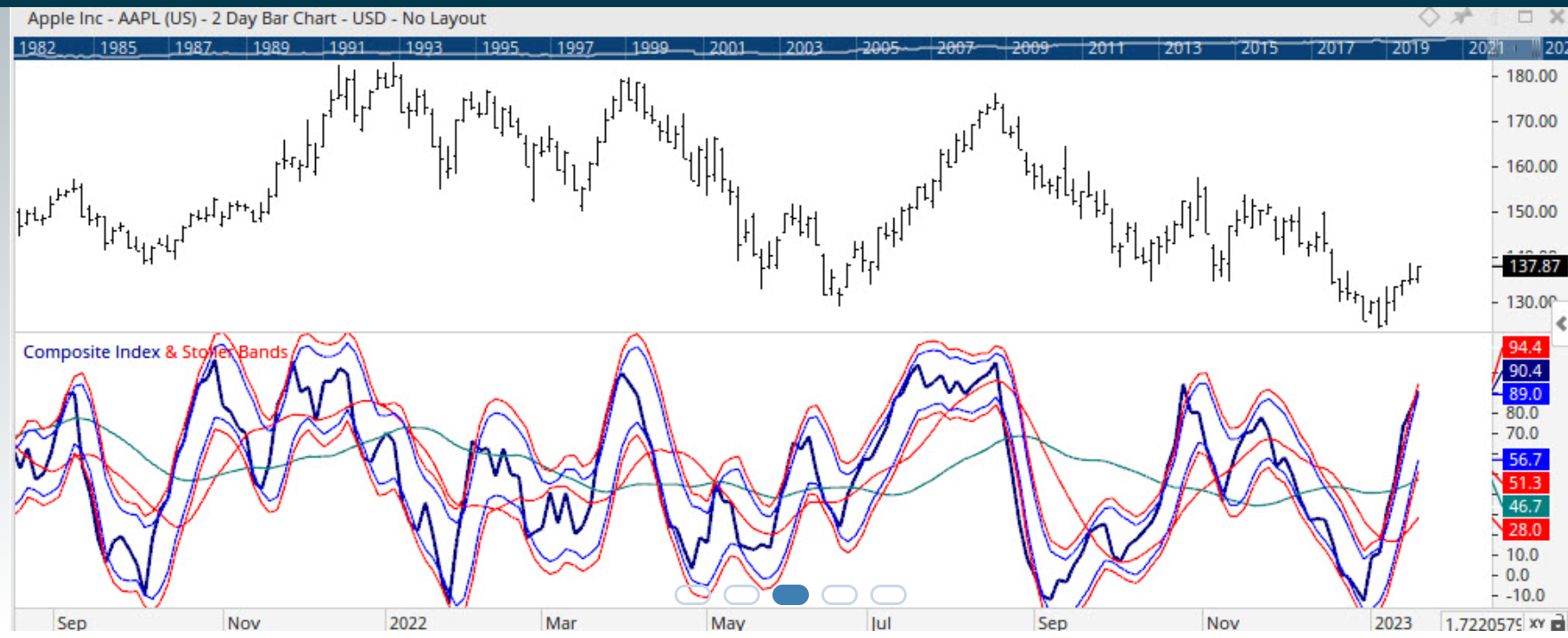Click the current price tag 137.87
Screen dimensions: 1568x638
(x=1533, y=265)
